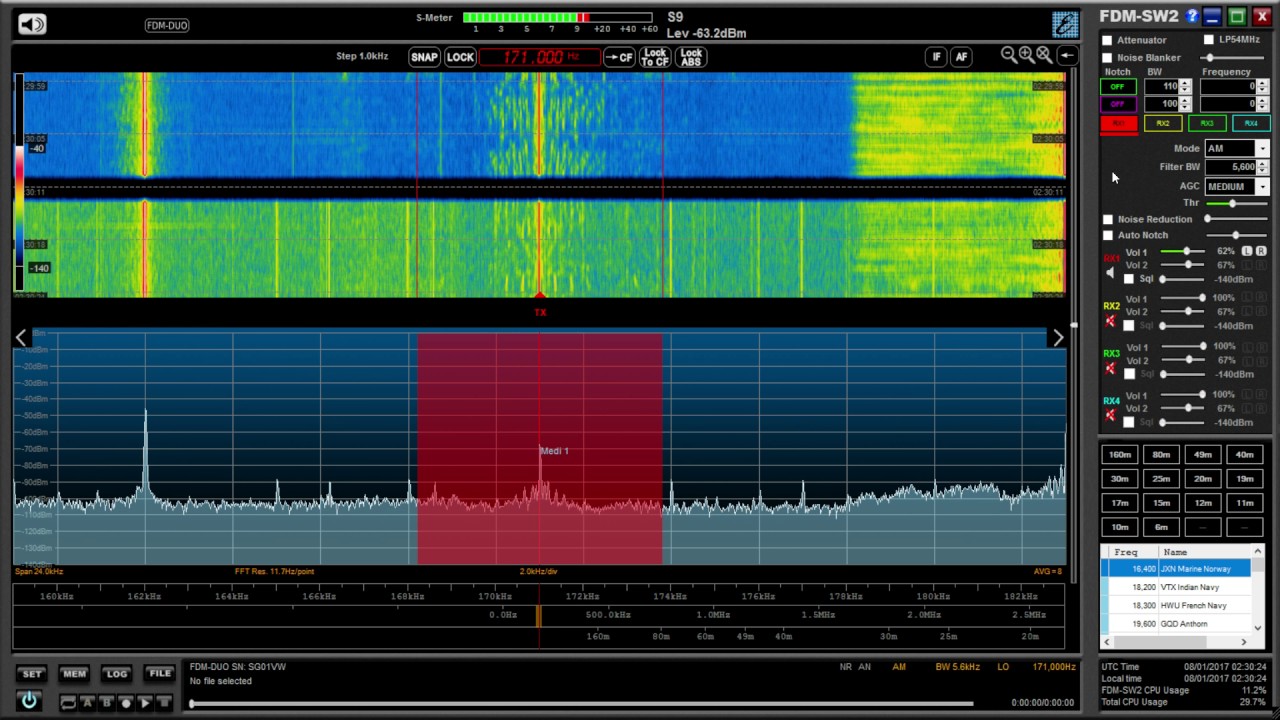Toggle the frequency LOCK button
This screenshot has width=1280, height=720.
tap(460, 57)
